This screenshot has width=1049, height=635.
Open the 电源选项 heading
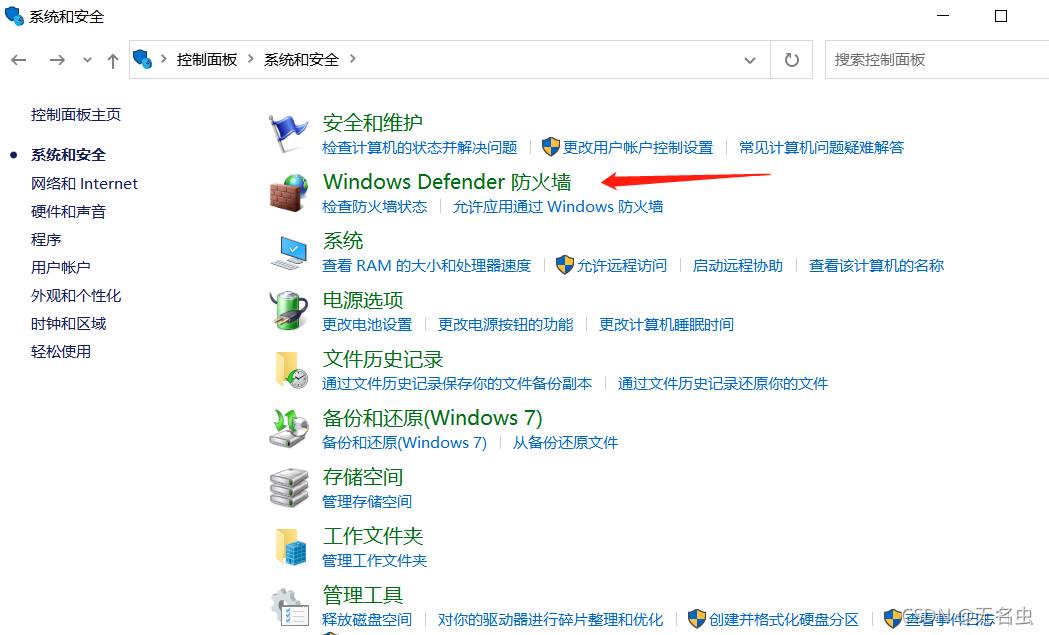tap(363, 300)
